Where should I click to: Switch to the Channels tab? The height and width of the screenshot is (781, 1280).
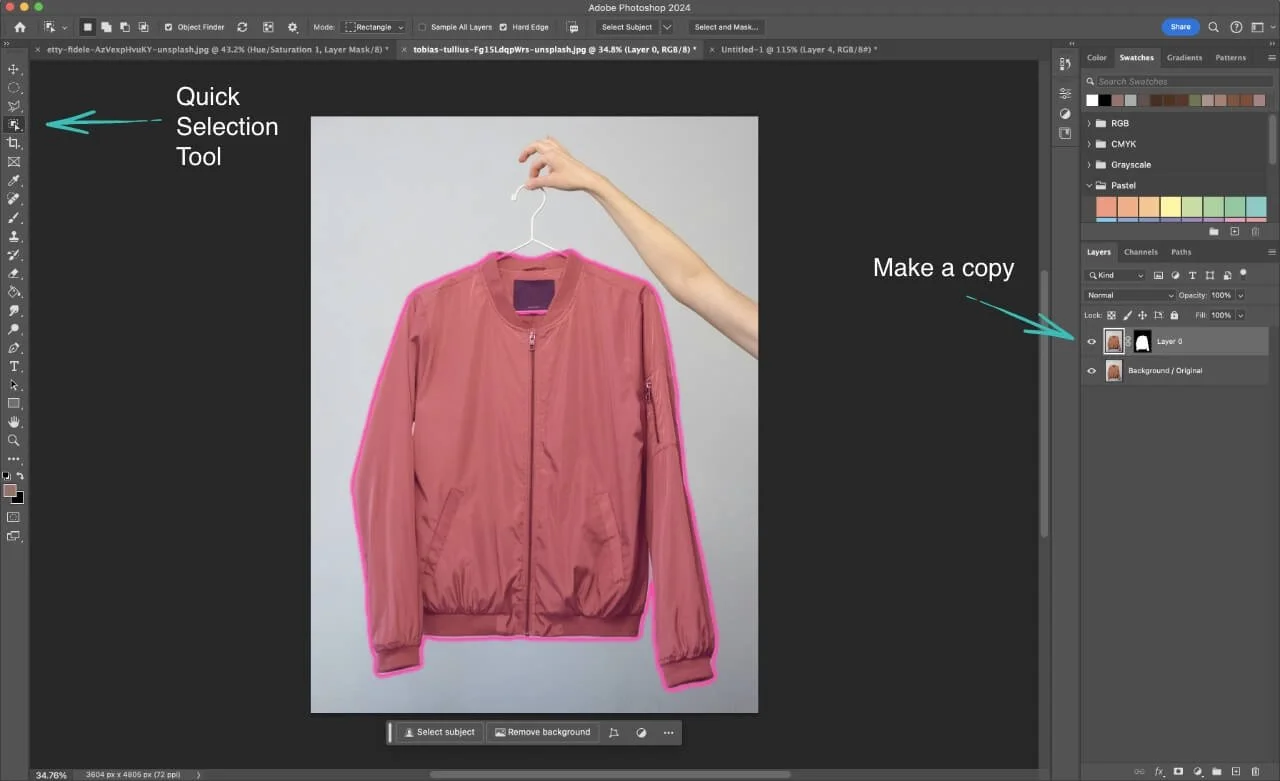click(1143, 252)
